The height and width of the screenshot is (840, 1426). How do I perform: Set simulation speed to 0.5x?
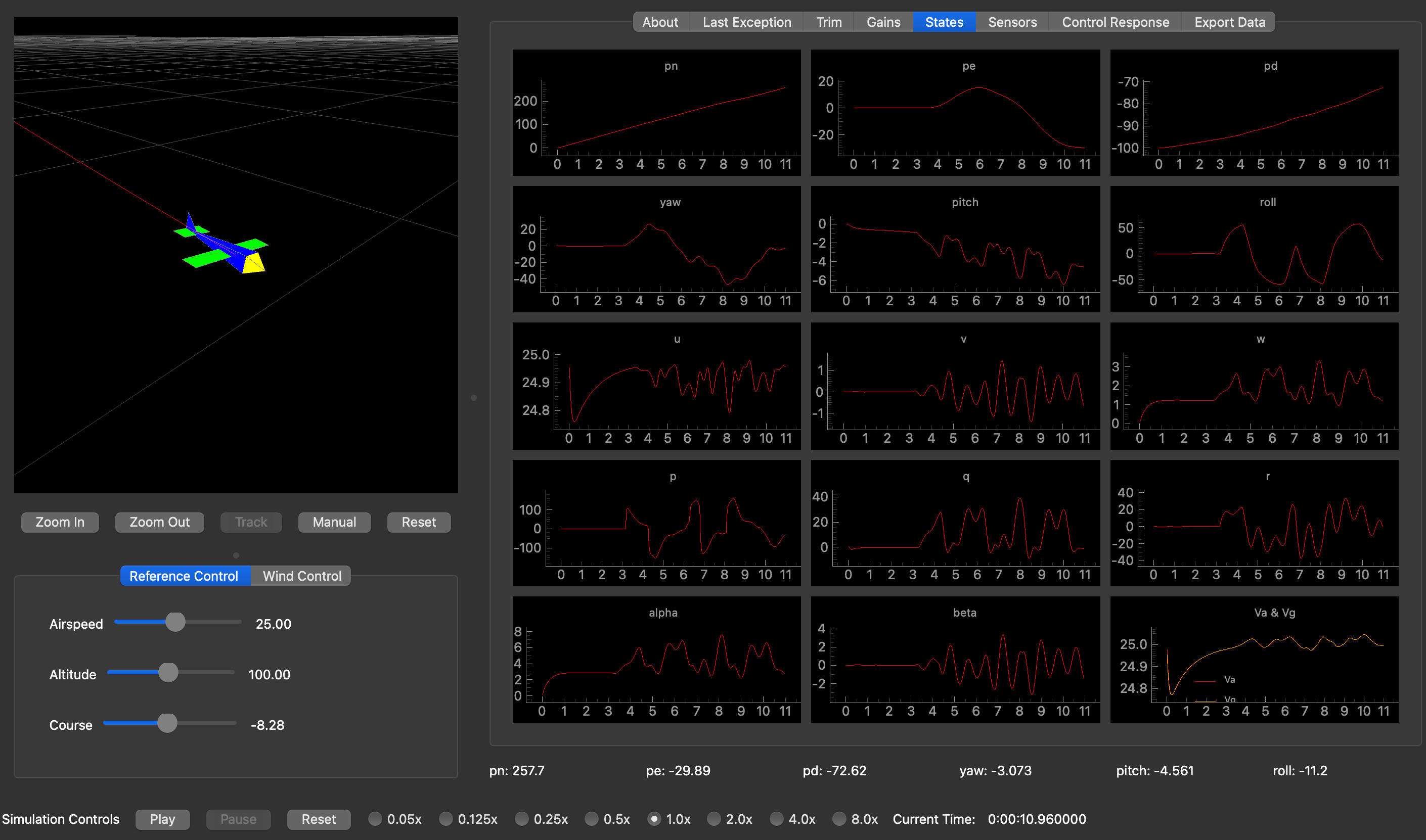pyautogui.click(x=591, y=819)
